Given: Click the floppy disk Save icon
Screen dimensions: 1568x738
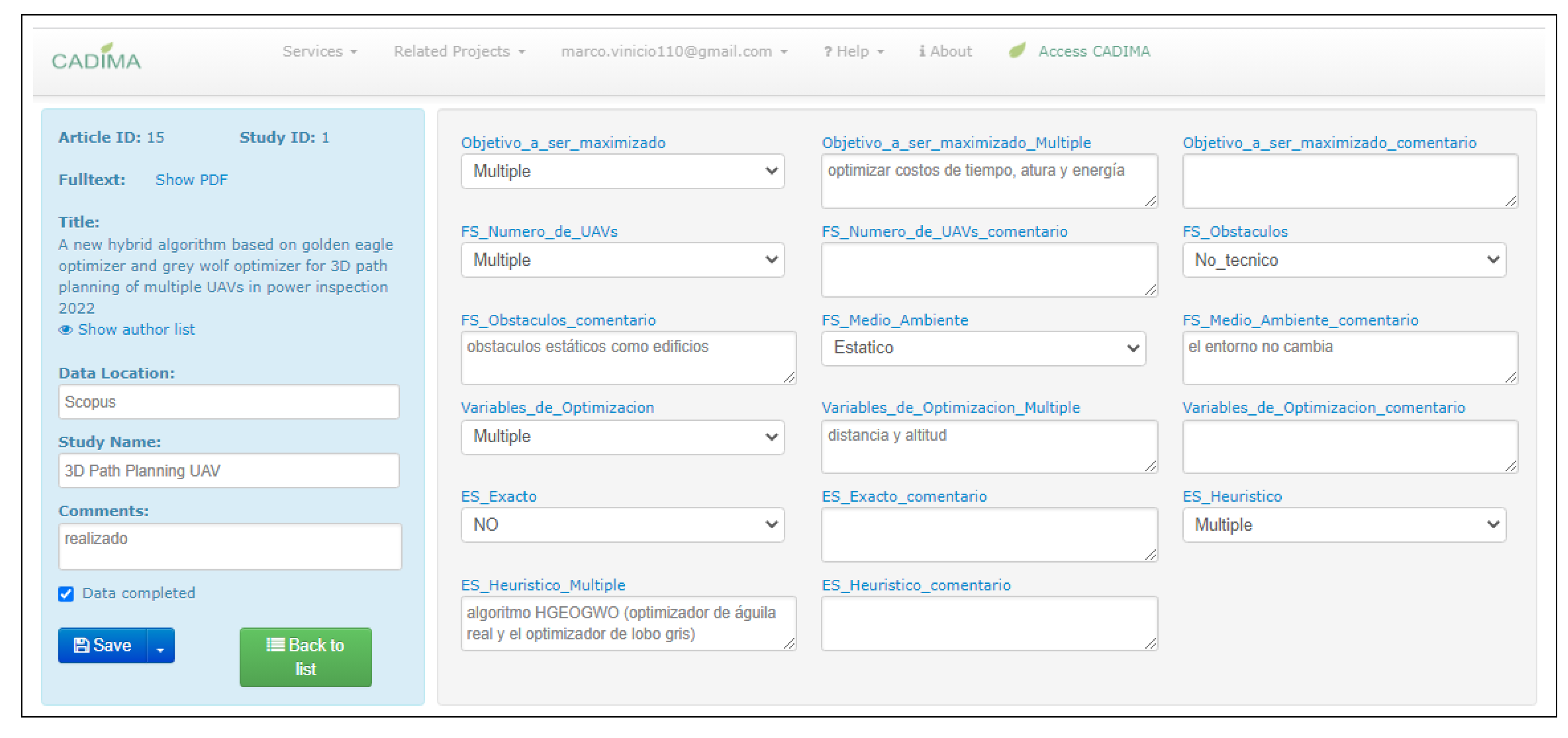Looking at the screenshot, I should (81, 645).
